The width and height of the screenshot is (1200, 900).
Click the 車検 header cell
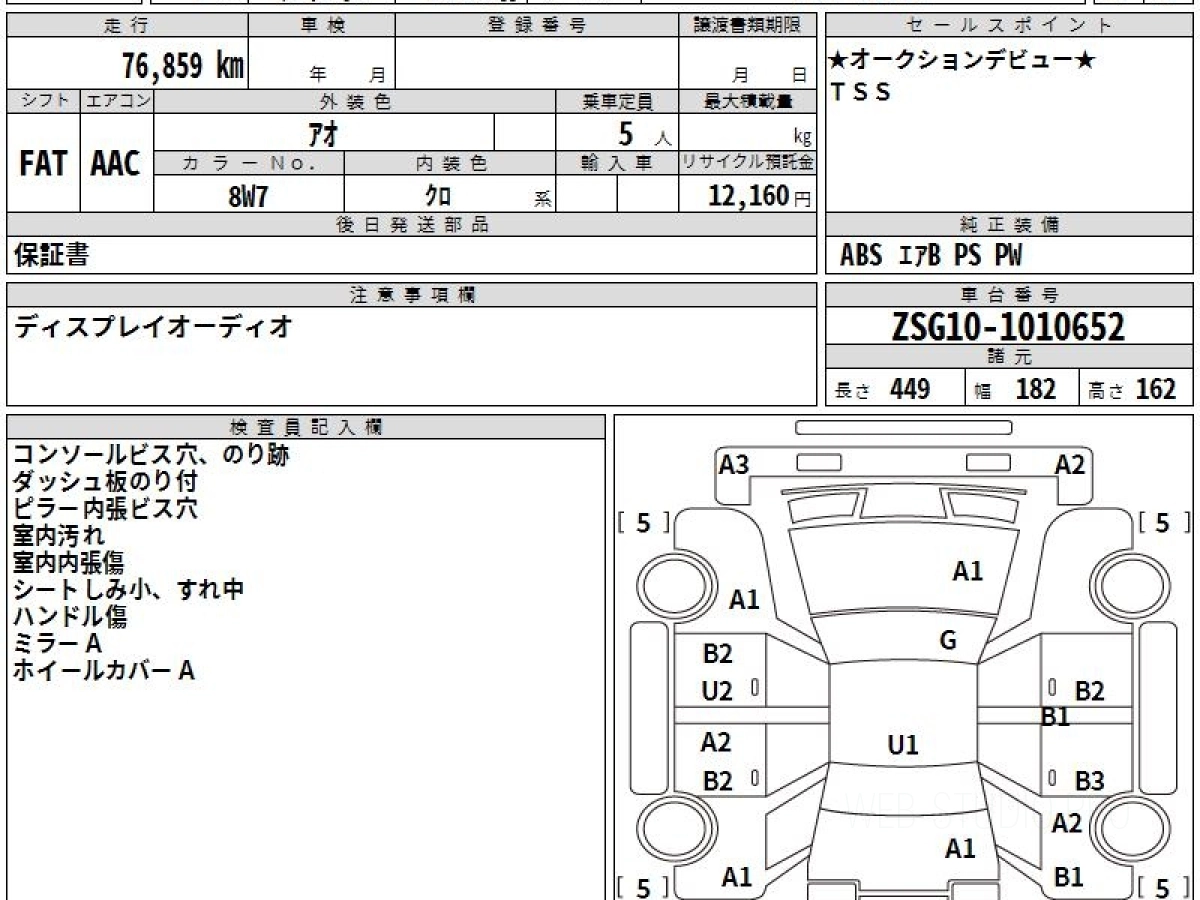click(322, 26)
